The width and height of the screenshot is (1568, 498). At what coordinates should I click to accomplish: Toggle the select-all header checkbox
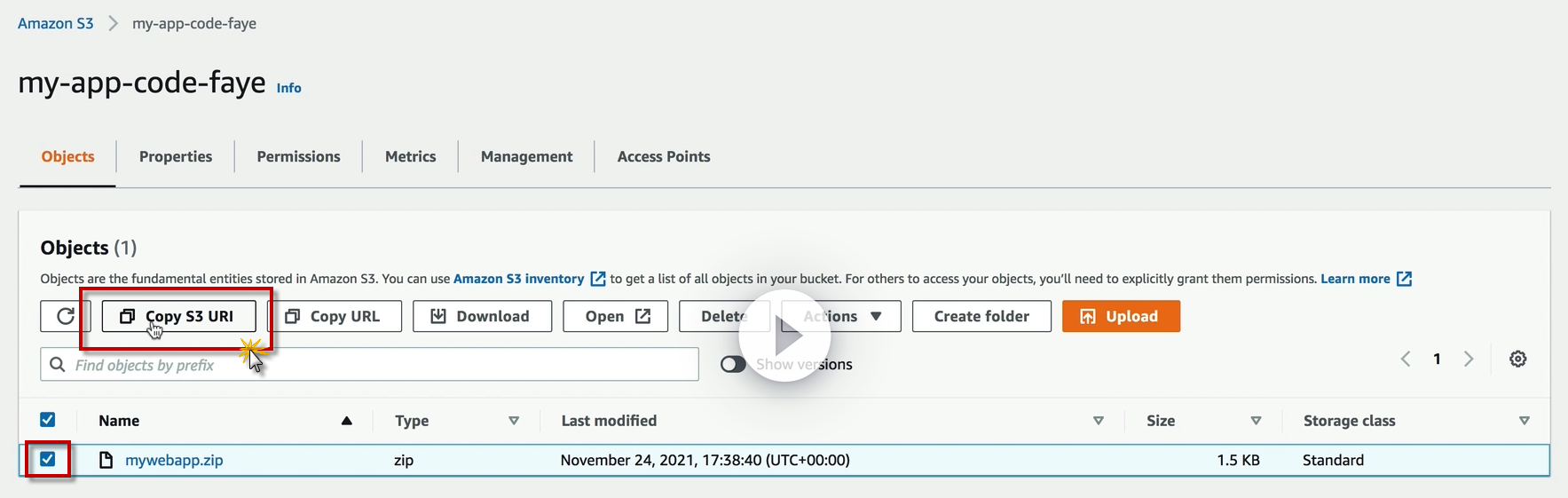pos(48,420)
